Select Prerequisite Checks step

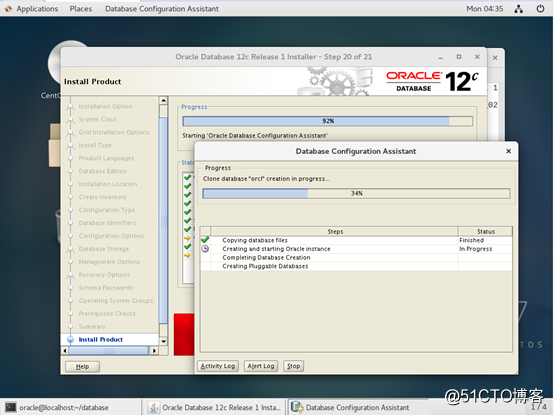[107, 314]
